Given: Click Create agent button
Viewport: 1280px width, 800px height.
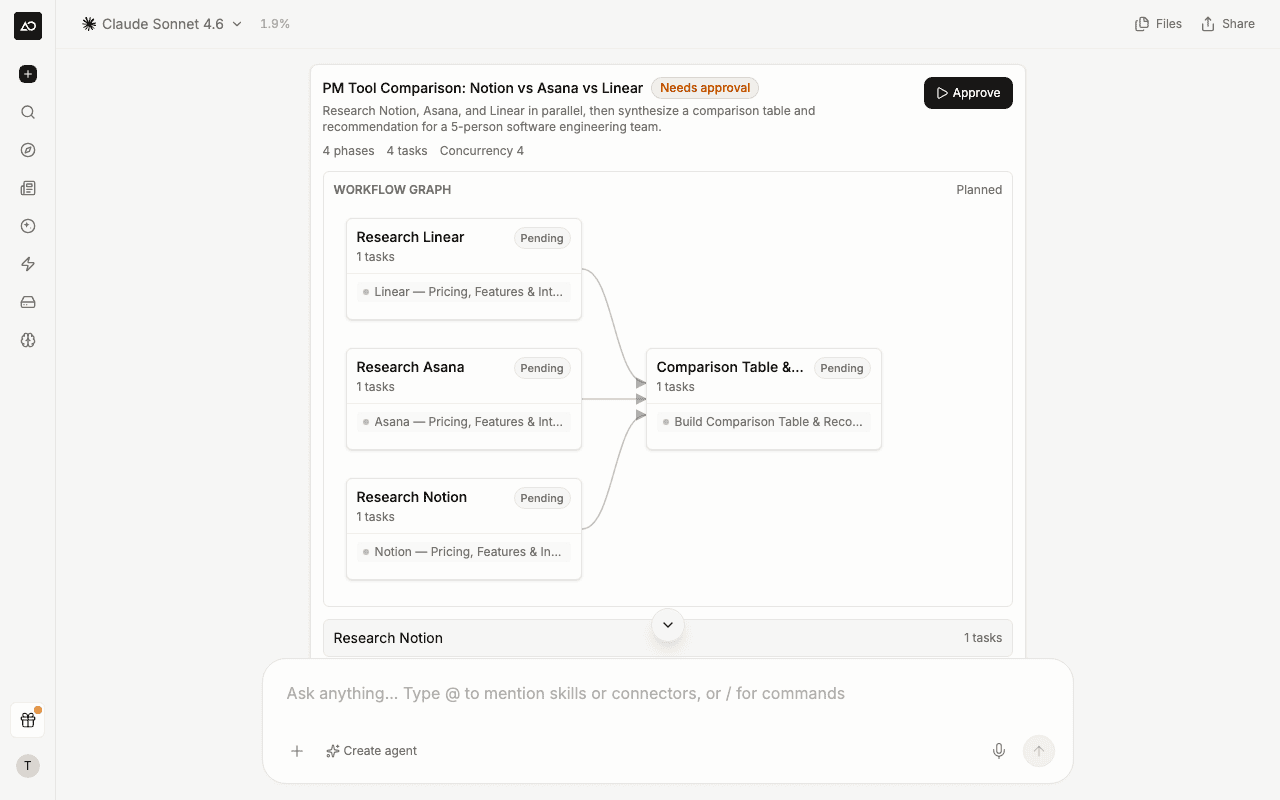Looking at the screenshot, I should [372, 751].
